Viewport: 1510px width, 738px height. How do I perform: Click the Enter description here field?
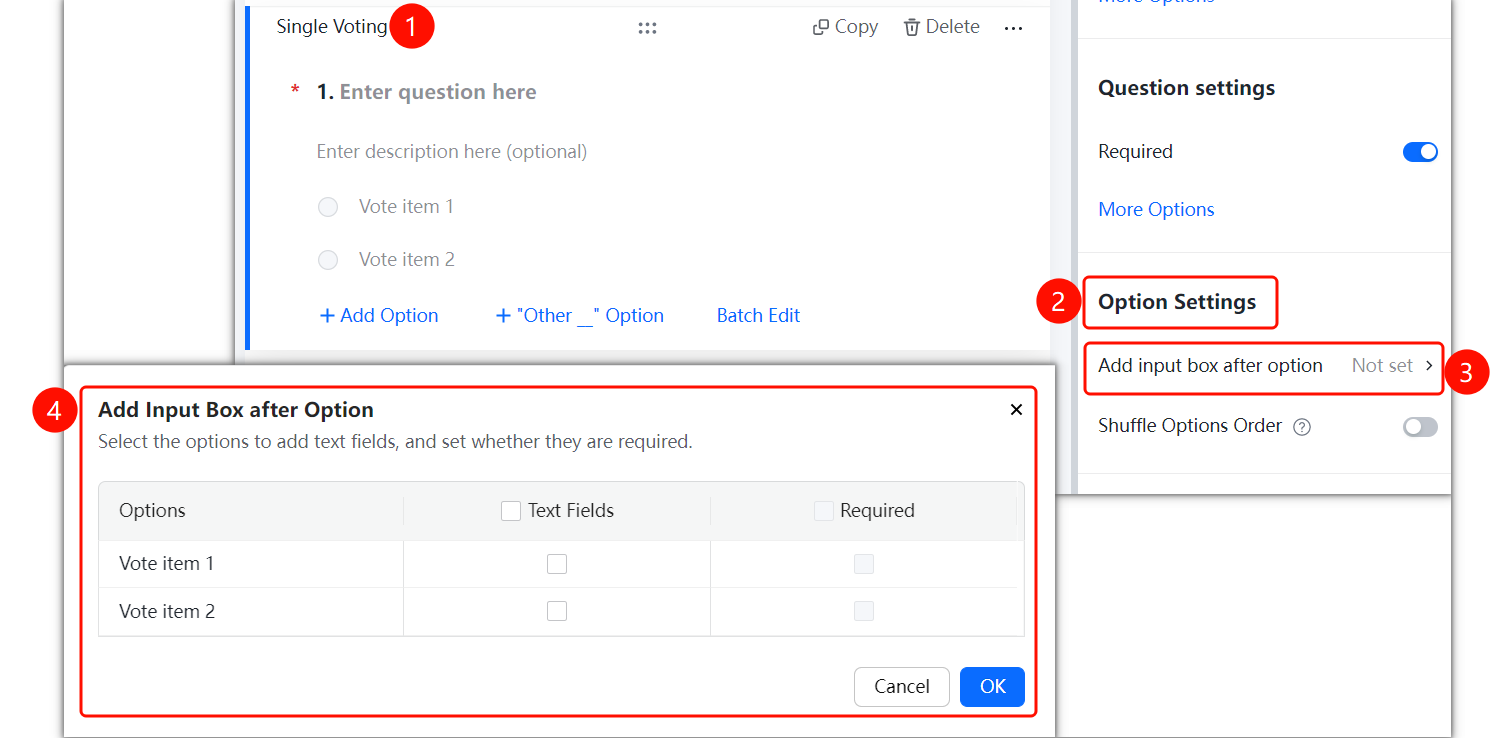[452, 152]
